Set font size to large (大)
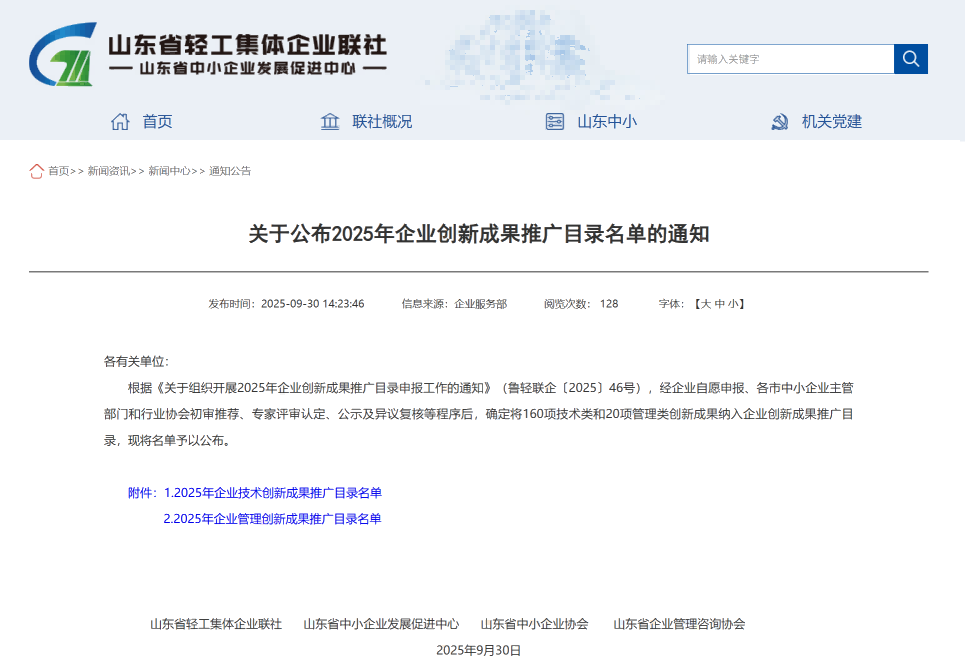This screenshot has height=664, width=965. click(x=705, y=304)
